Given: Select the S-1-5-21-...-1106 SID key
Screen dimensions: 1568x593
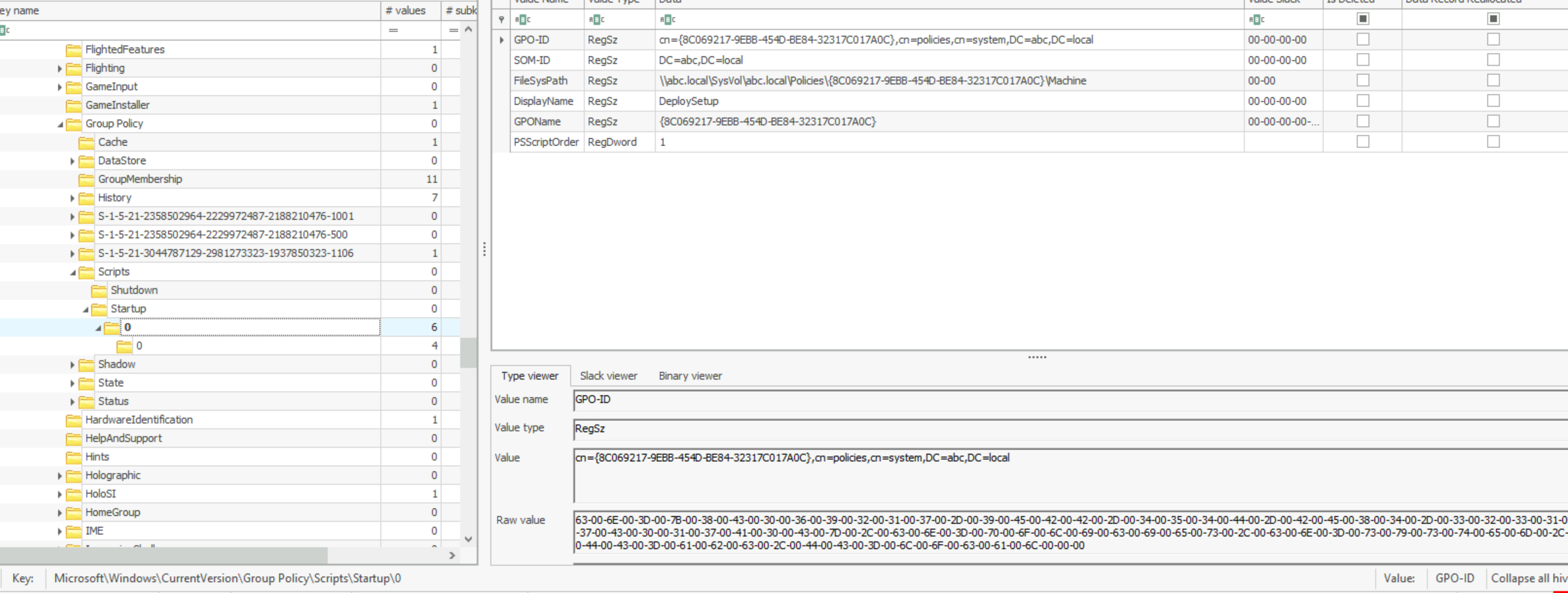Looking at the screenshot, I should tap(225, 253).
